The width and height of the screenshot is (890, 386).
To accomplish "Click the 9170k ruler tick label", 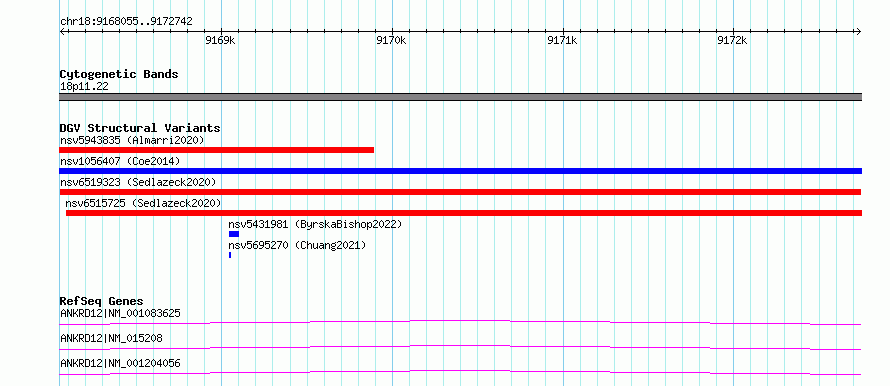I will [392, 40].
